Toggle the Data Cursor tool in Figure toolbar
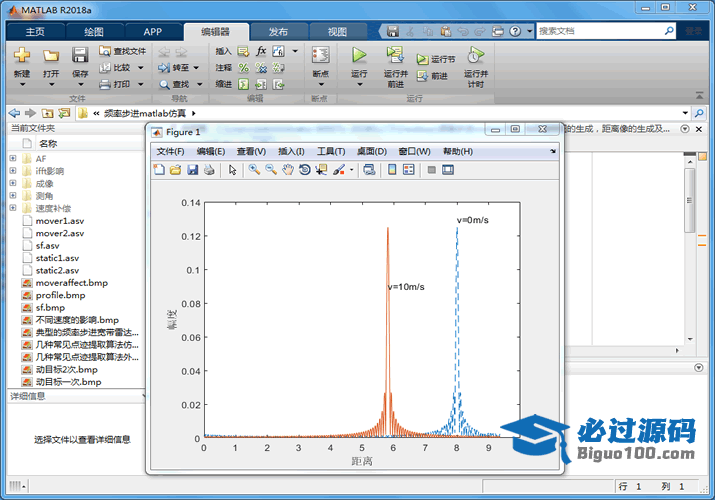The width and height of the screenshot is (715, 500). point(321,170)
